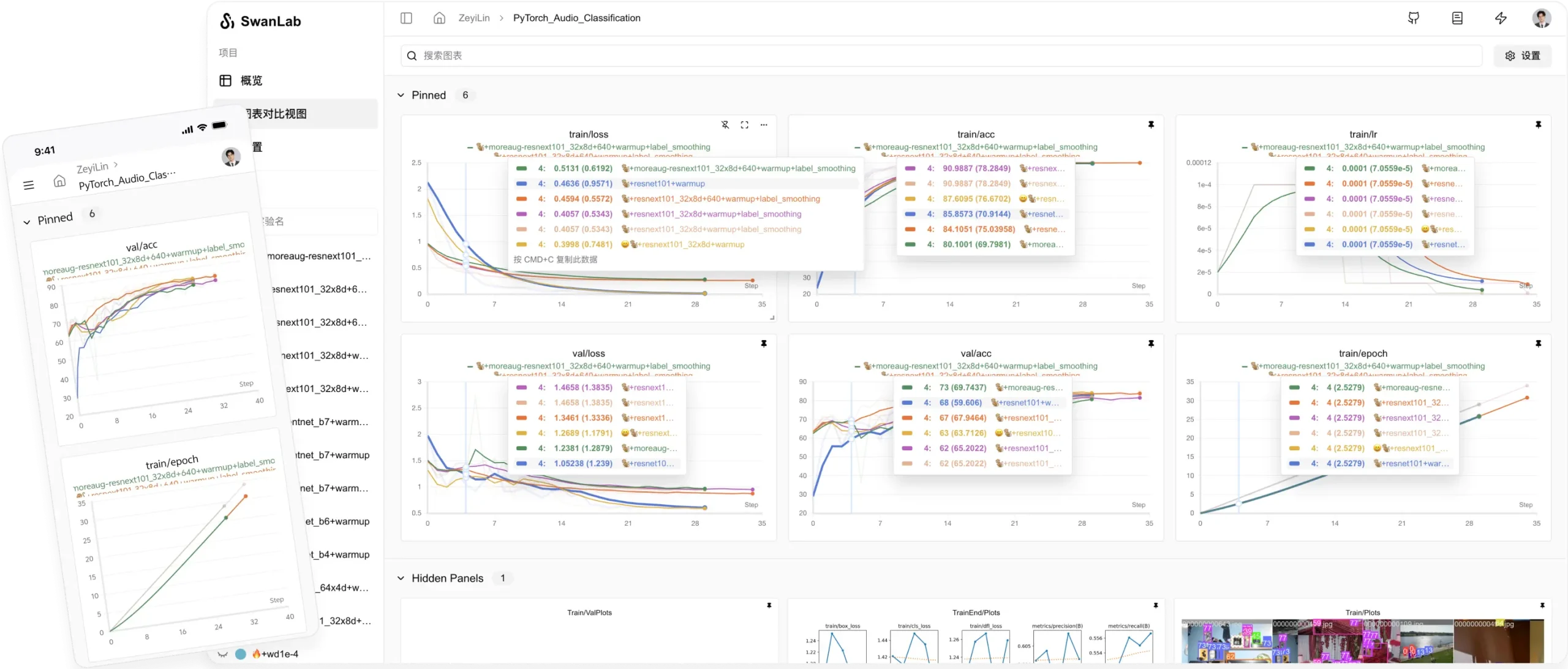This screenshot has width=1568, height=669.
Task: Click the desktop train/epoch chart title
Action: (x=1363, y=353)
